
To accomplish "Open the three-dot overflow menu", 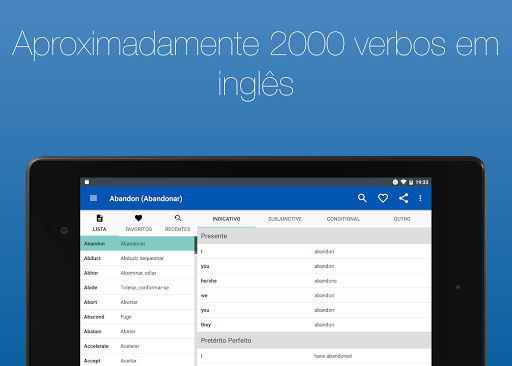I will click(x=420, y=198).
